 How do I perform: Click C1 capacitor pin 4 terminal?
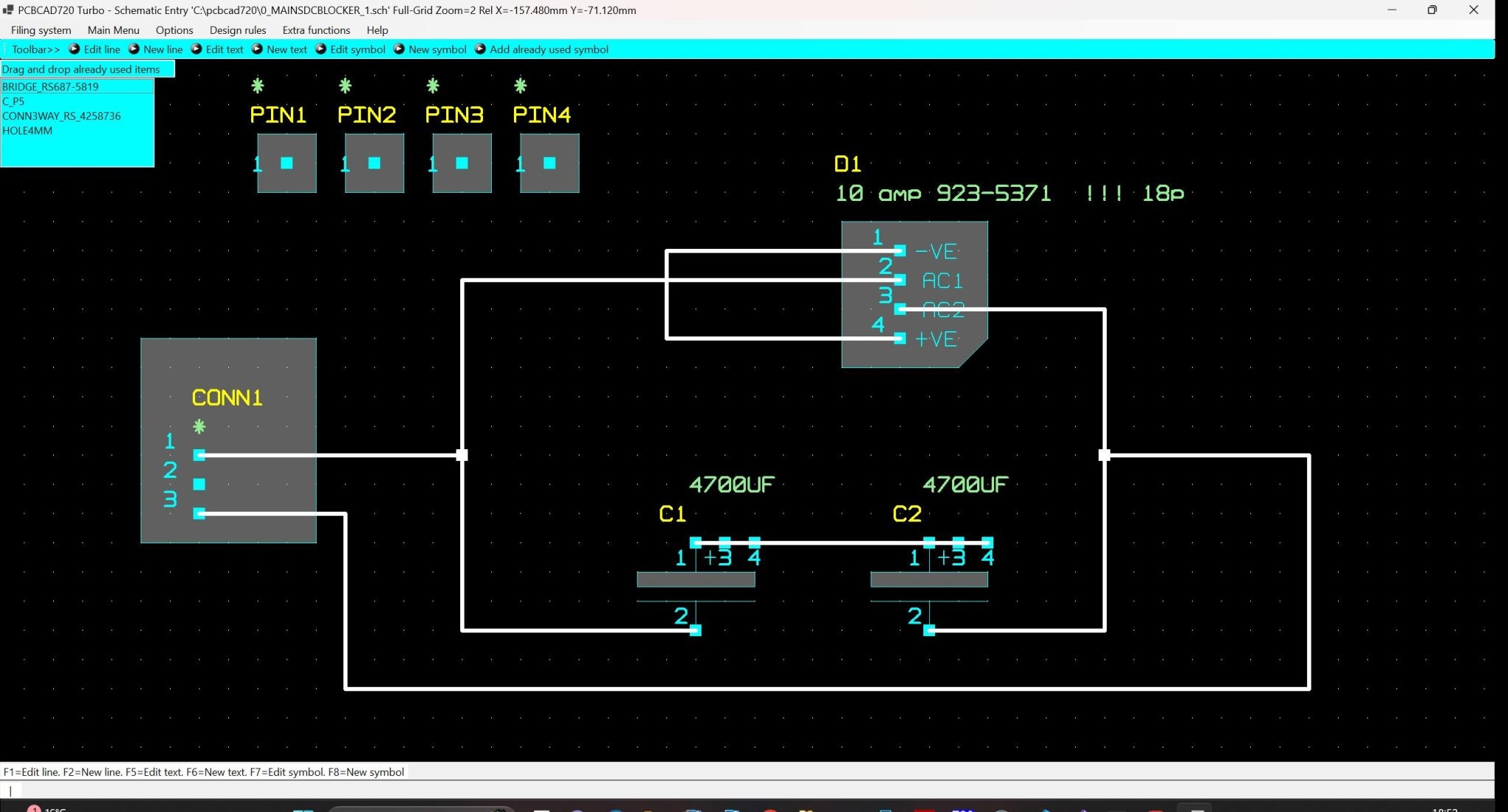click(x=754, y=543)
